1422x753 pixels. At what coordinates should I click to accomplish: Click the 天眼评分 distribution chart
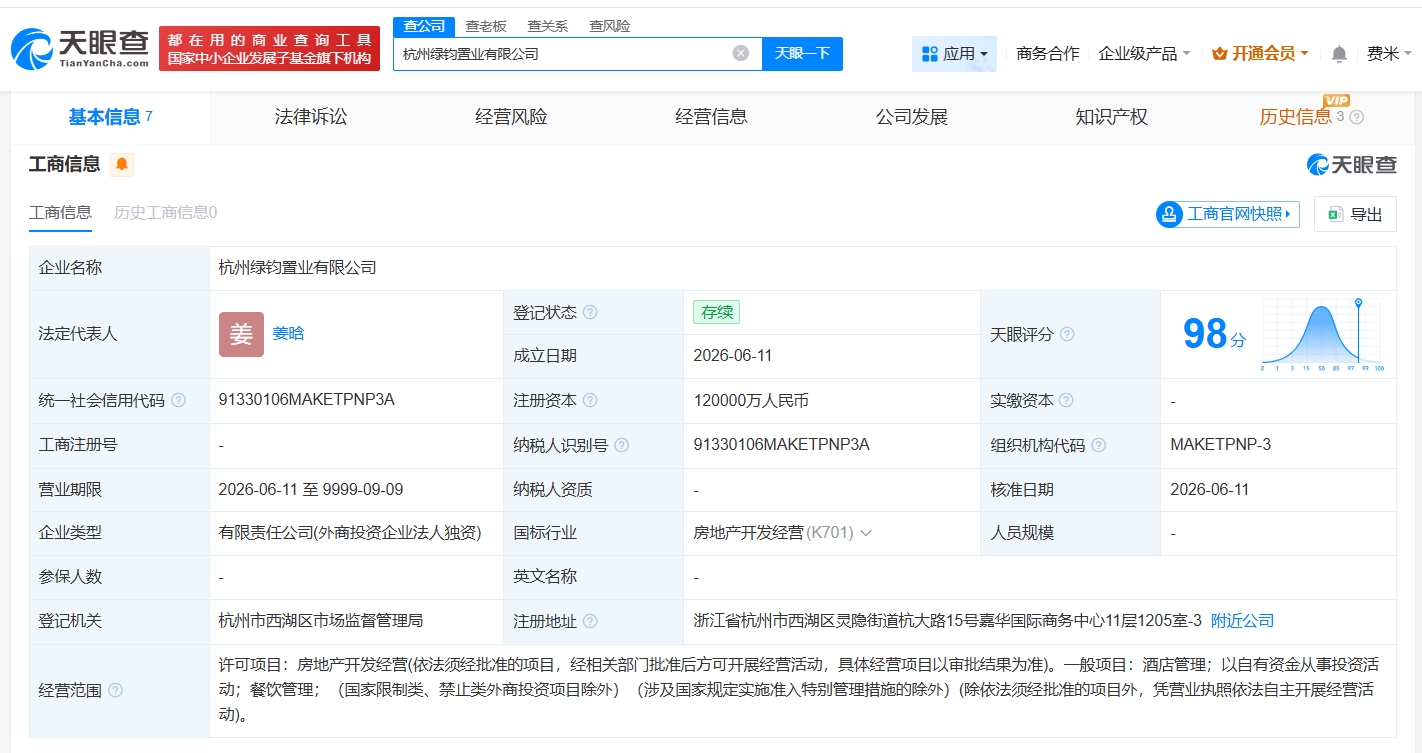click(x=1321, y=335)
